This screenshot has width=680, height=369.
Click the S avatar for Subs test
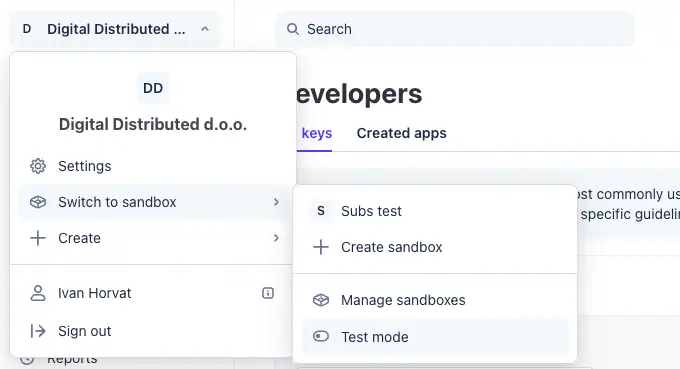coord(321,211)
